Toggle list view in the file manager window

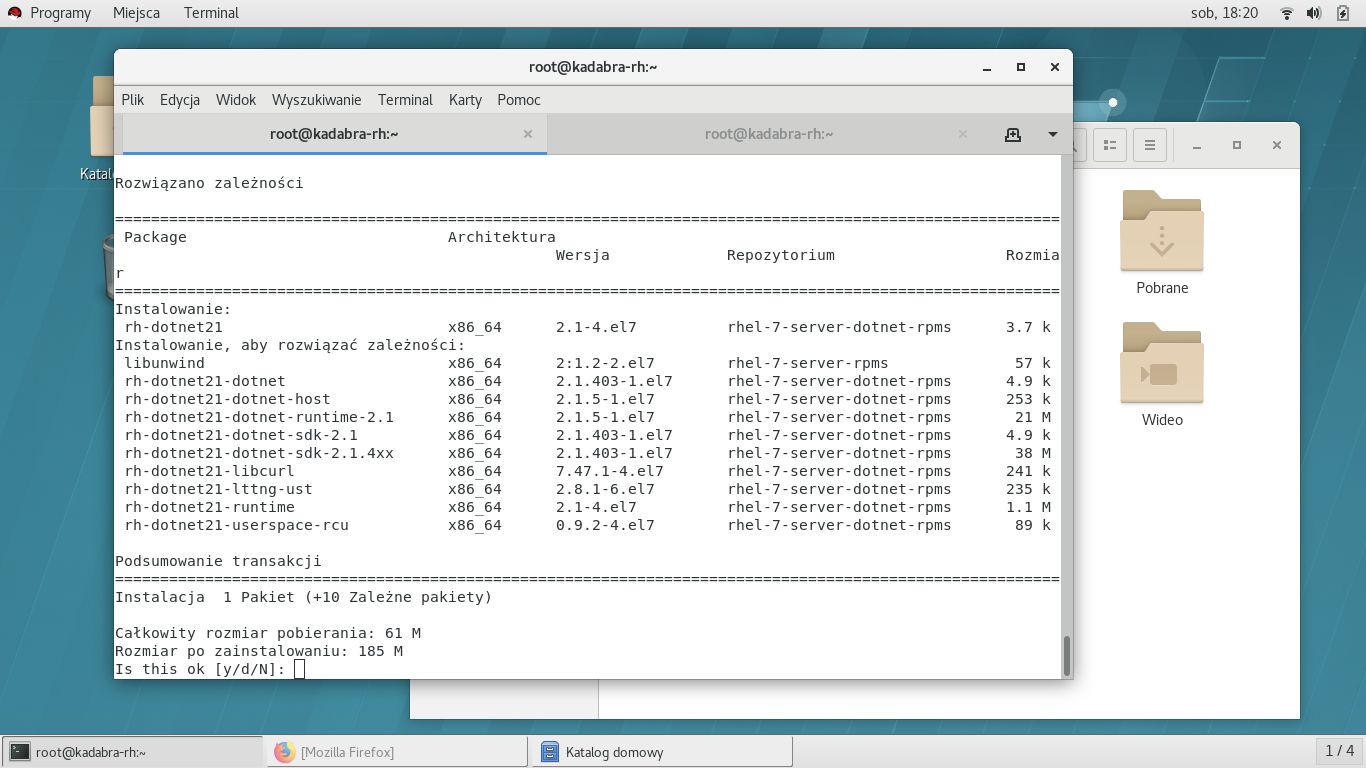pos(1109,145)
